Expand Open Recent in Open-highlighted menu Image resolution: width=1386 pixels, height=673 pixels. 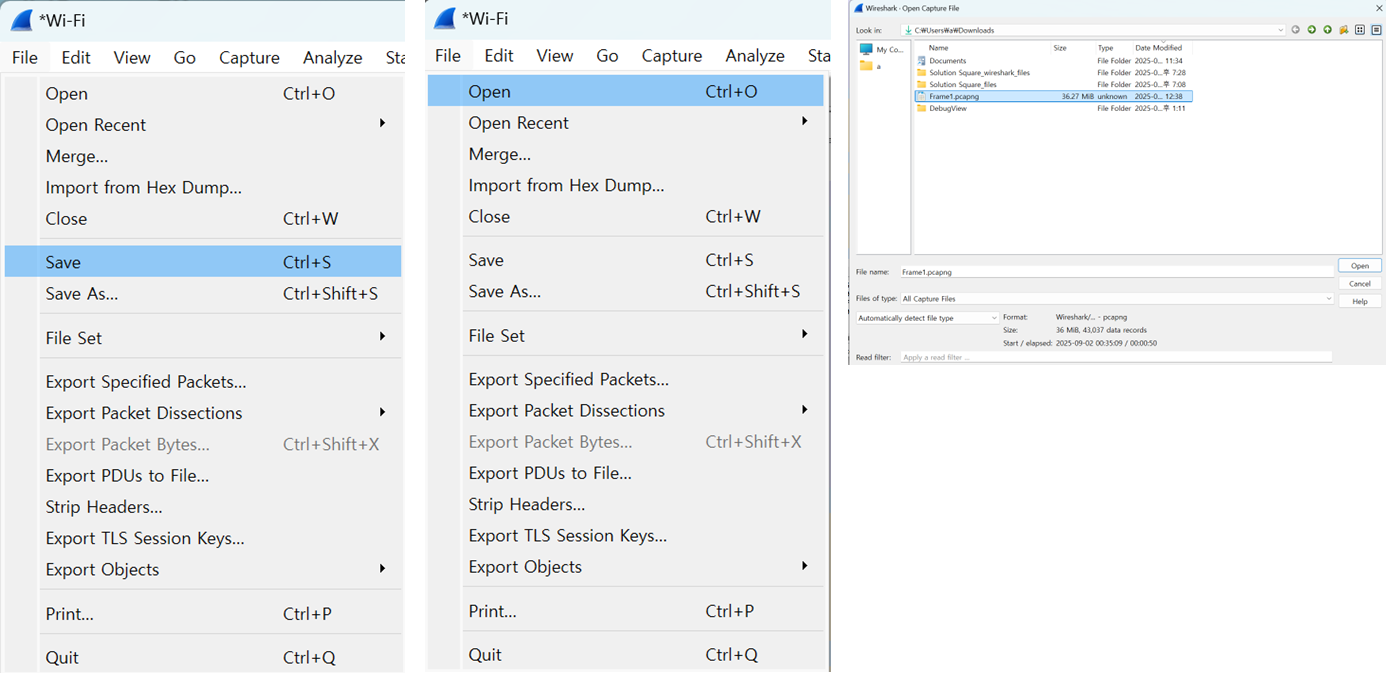[x=804, y=122]
